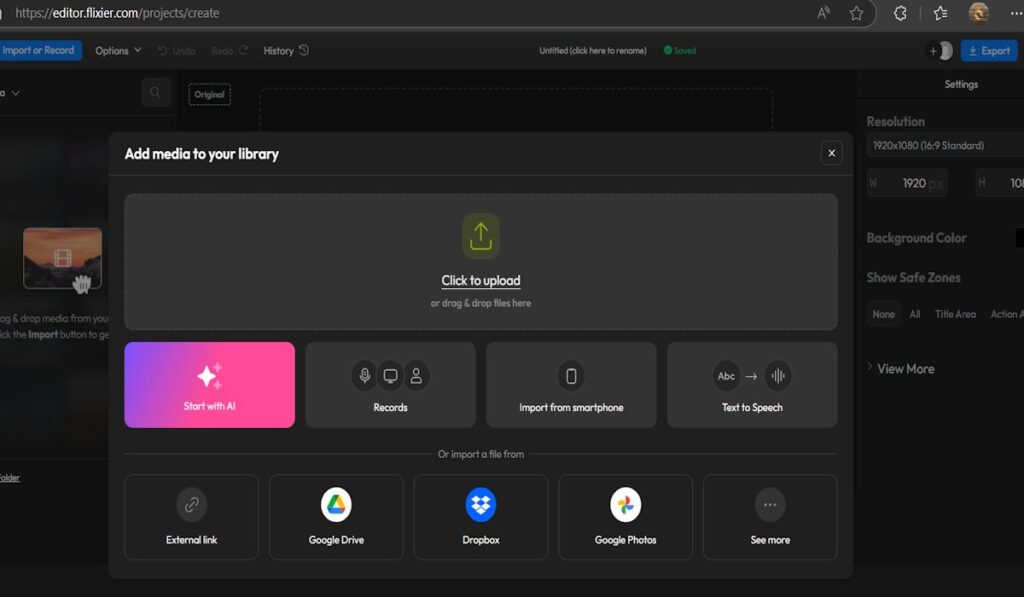Launch Start with AI
Screen dimensions: 1024x597
[x=209, y=385]
